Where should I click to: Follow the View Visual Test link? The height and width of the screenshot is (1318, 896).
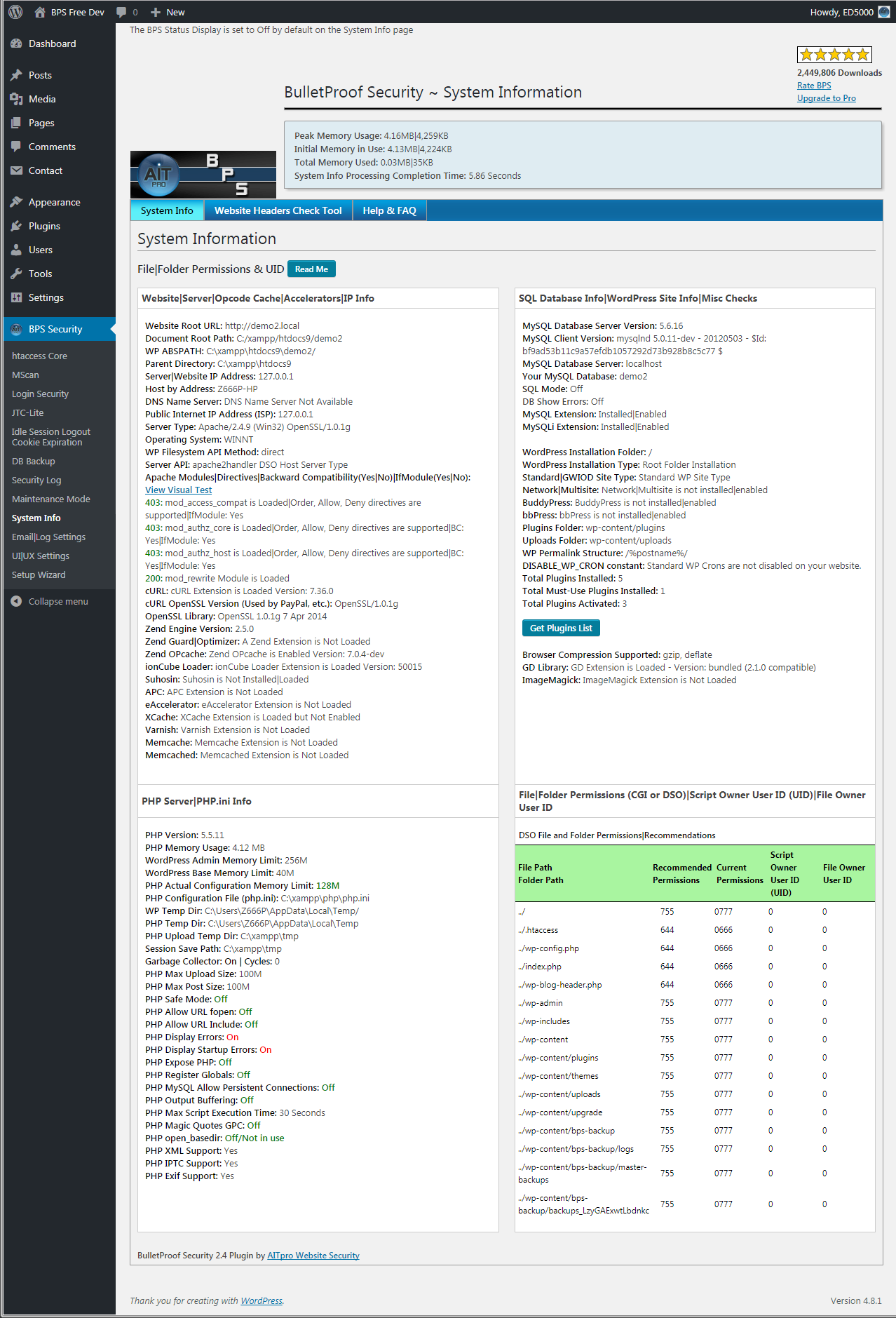coord(178,490)
